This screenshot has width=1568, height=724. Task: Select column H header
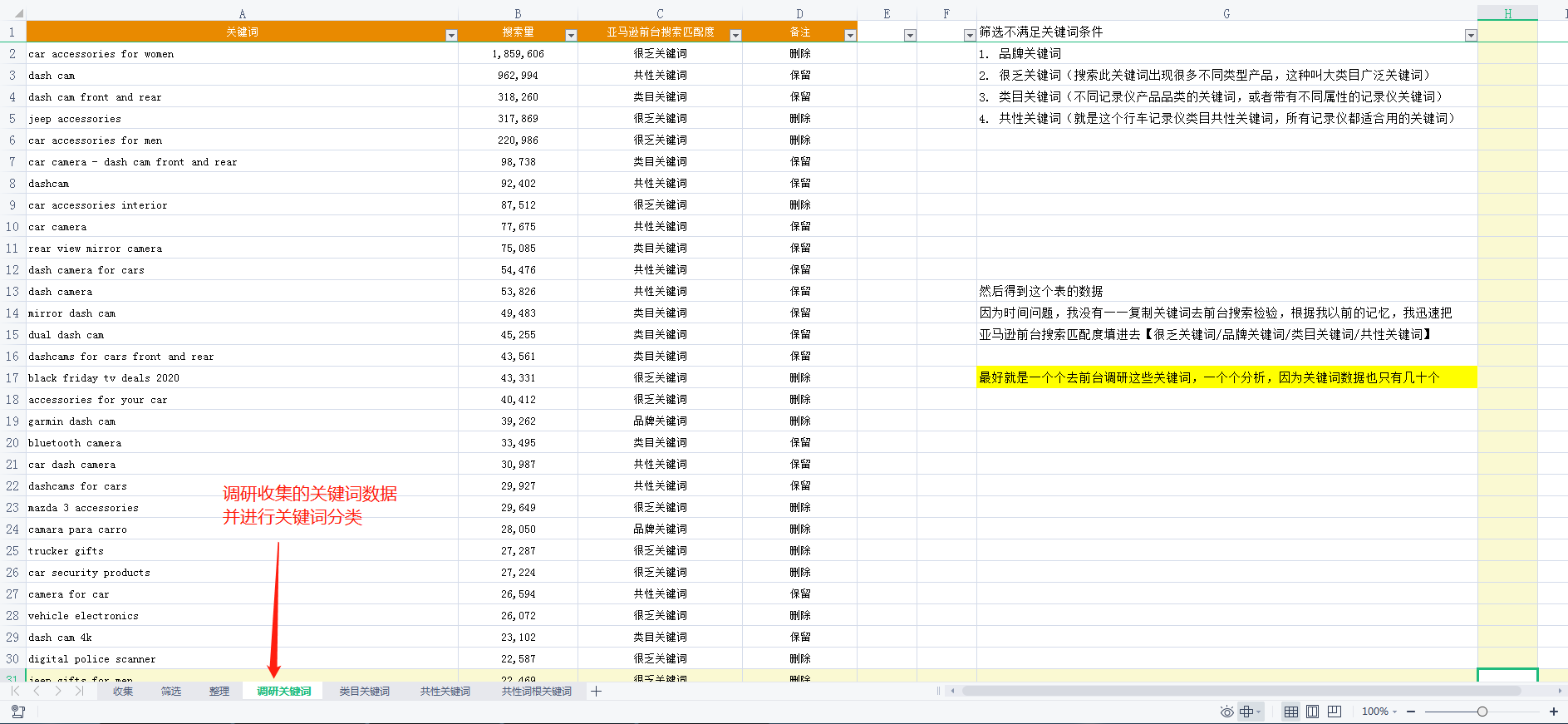pyautogui.click(x=1507, y=13)
